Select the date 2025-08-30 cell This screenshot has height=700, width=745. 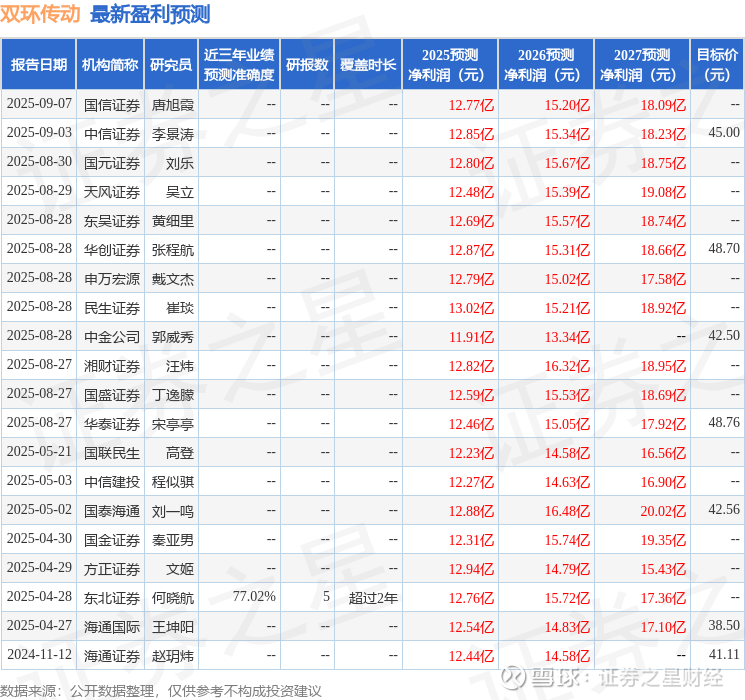tap(39, 162)
